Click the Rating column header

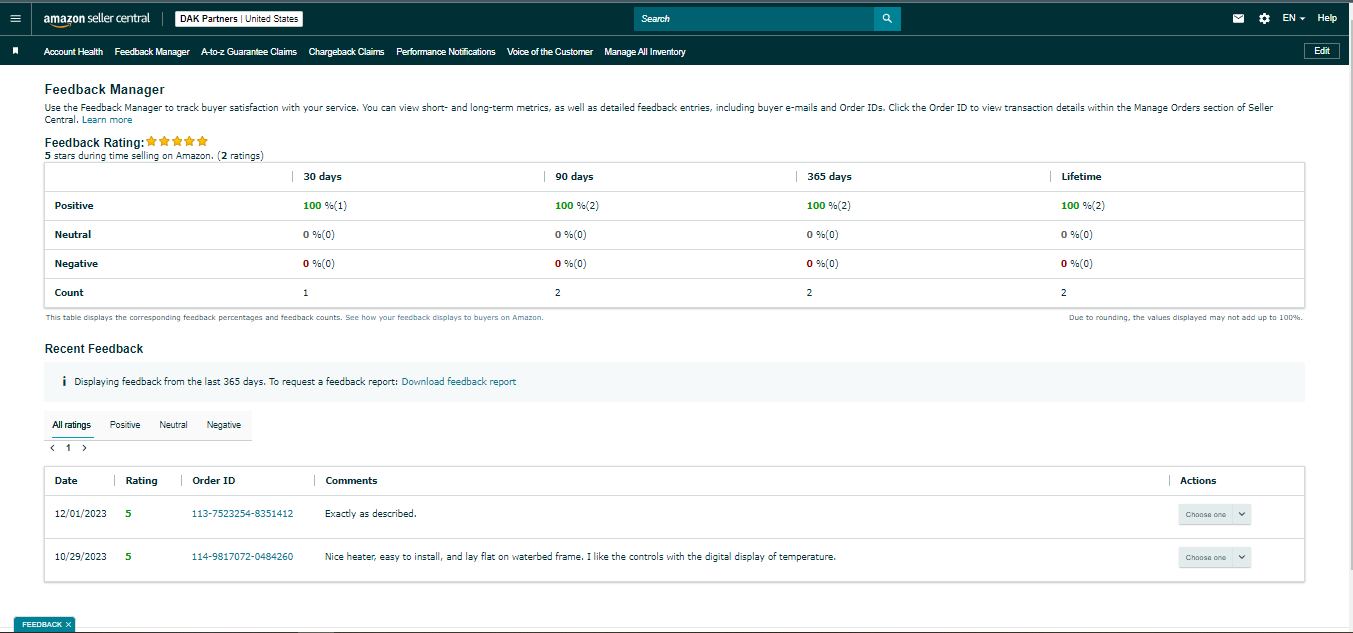pos(142,481)
